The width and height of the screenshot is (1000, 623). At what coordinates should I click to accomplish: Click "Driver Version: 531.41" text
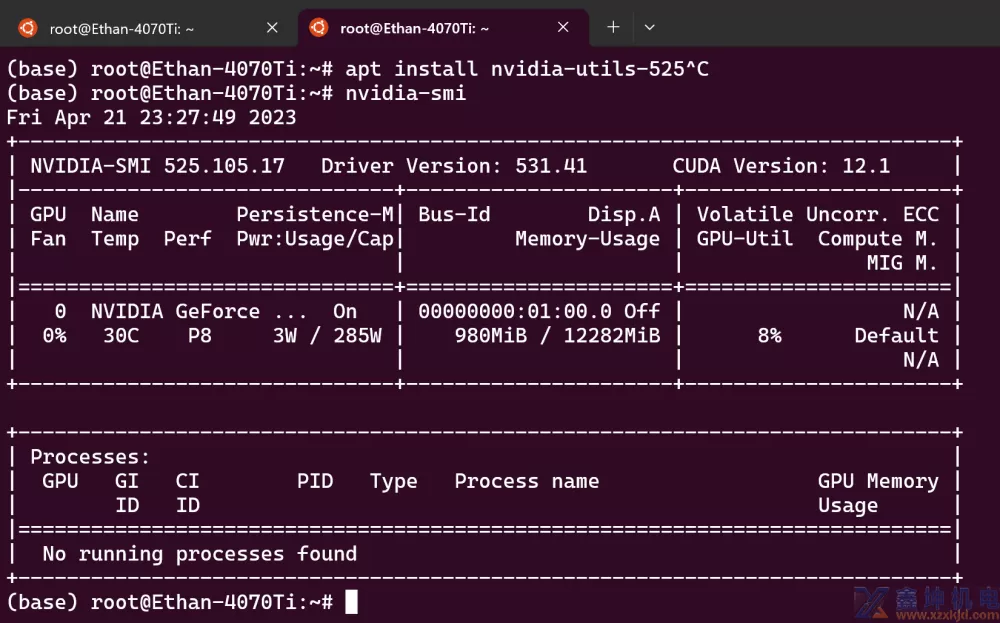coord(454,166)
